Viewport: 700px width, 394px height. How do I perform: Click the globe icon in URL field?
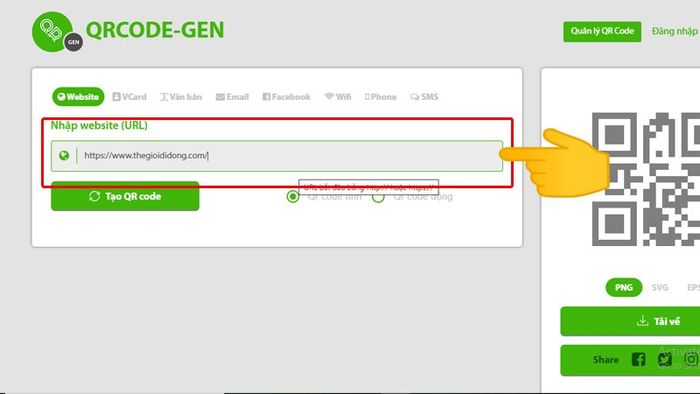pos(64,156)
